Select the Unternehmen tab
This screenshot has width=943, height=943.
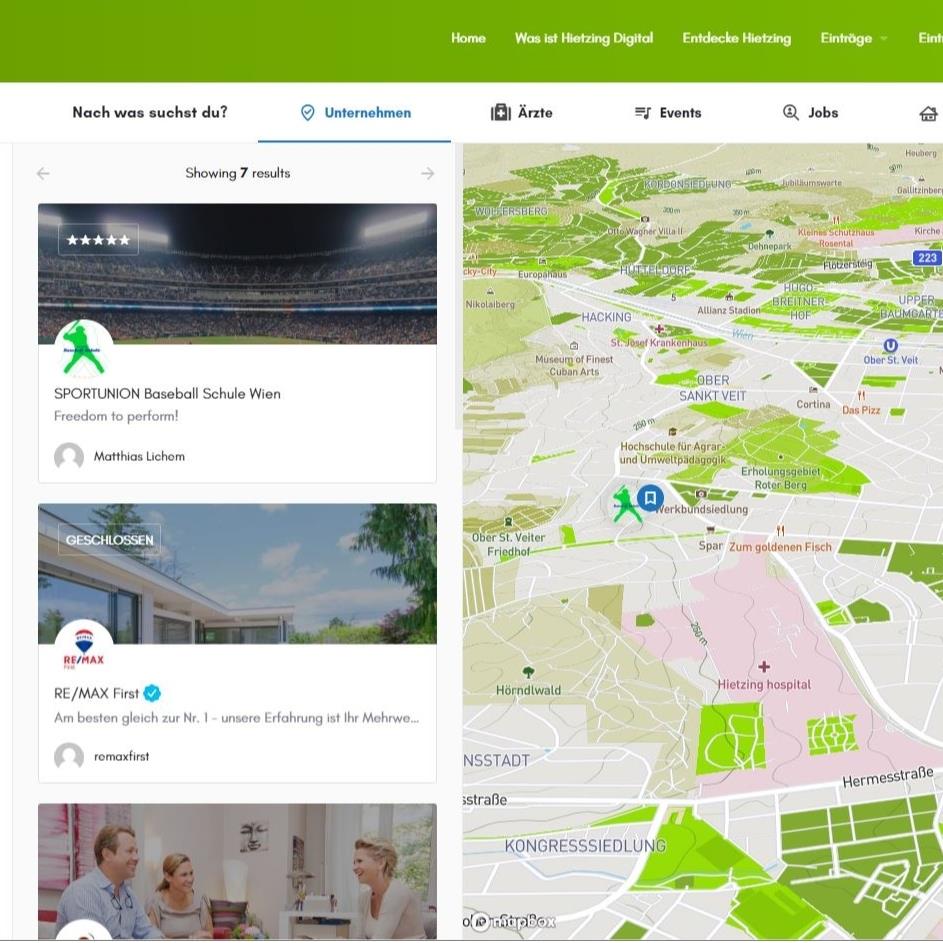click(x=355, y=112)
